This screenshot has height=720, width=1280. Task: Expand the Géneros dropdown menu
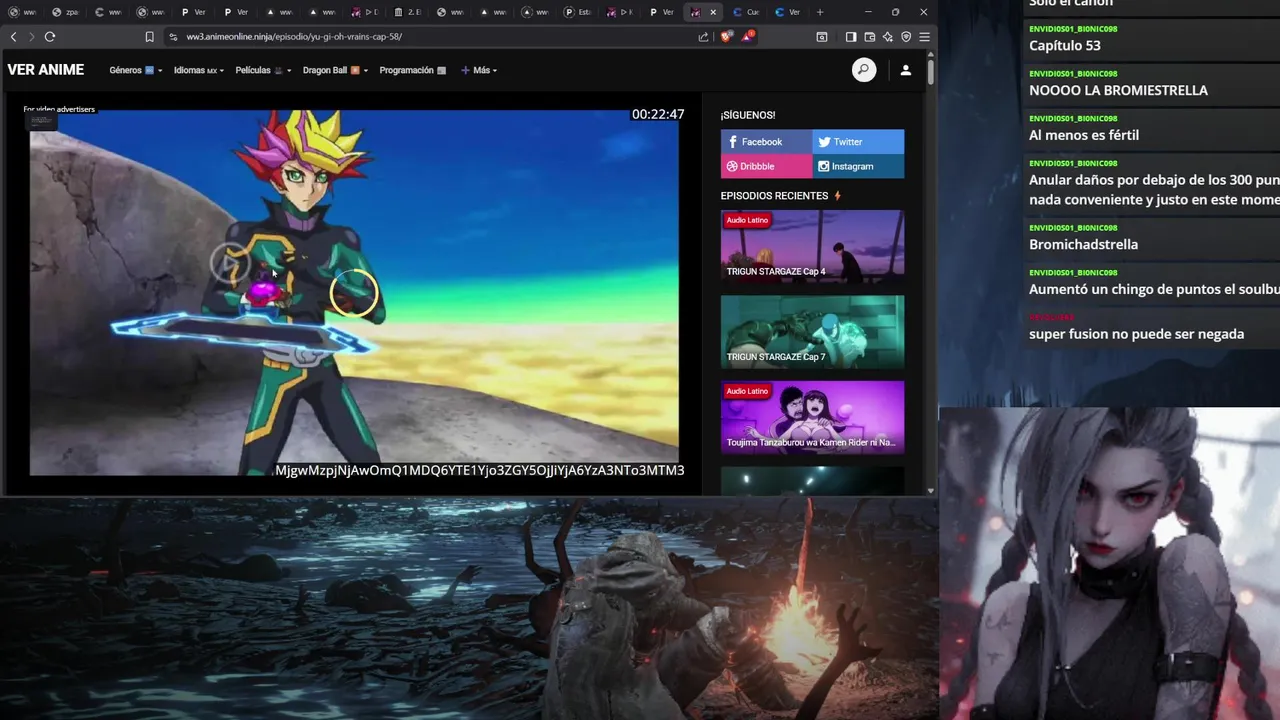pyautogui.click(x=136, y=70)
